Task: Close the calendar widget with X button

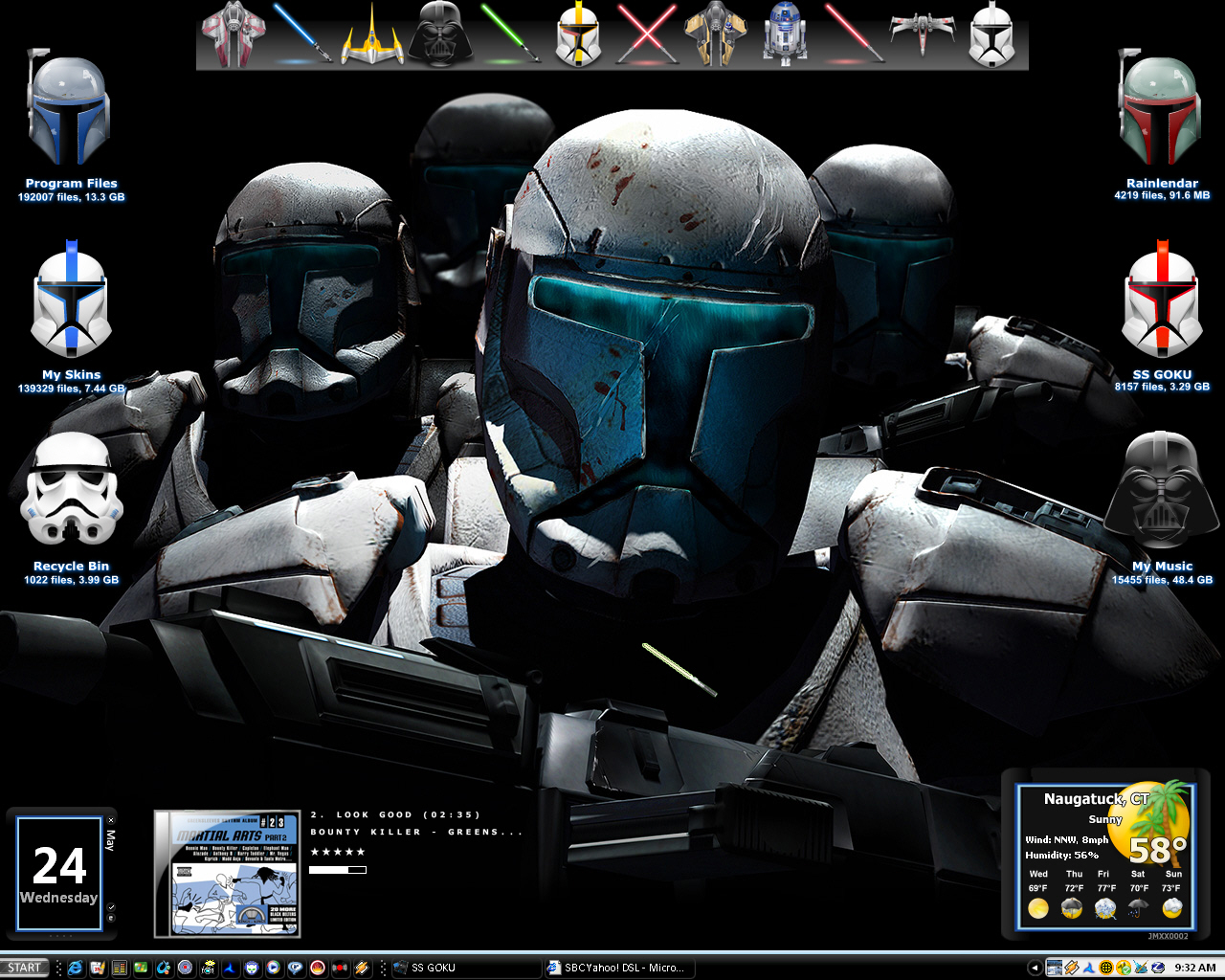Action: pos(111,820)
